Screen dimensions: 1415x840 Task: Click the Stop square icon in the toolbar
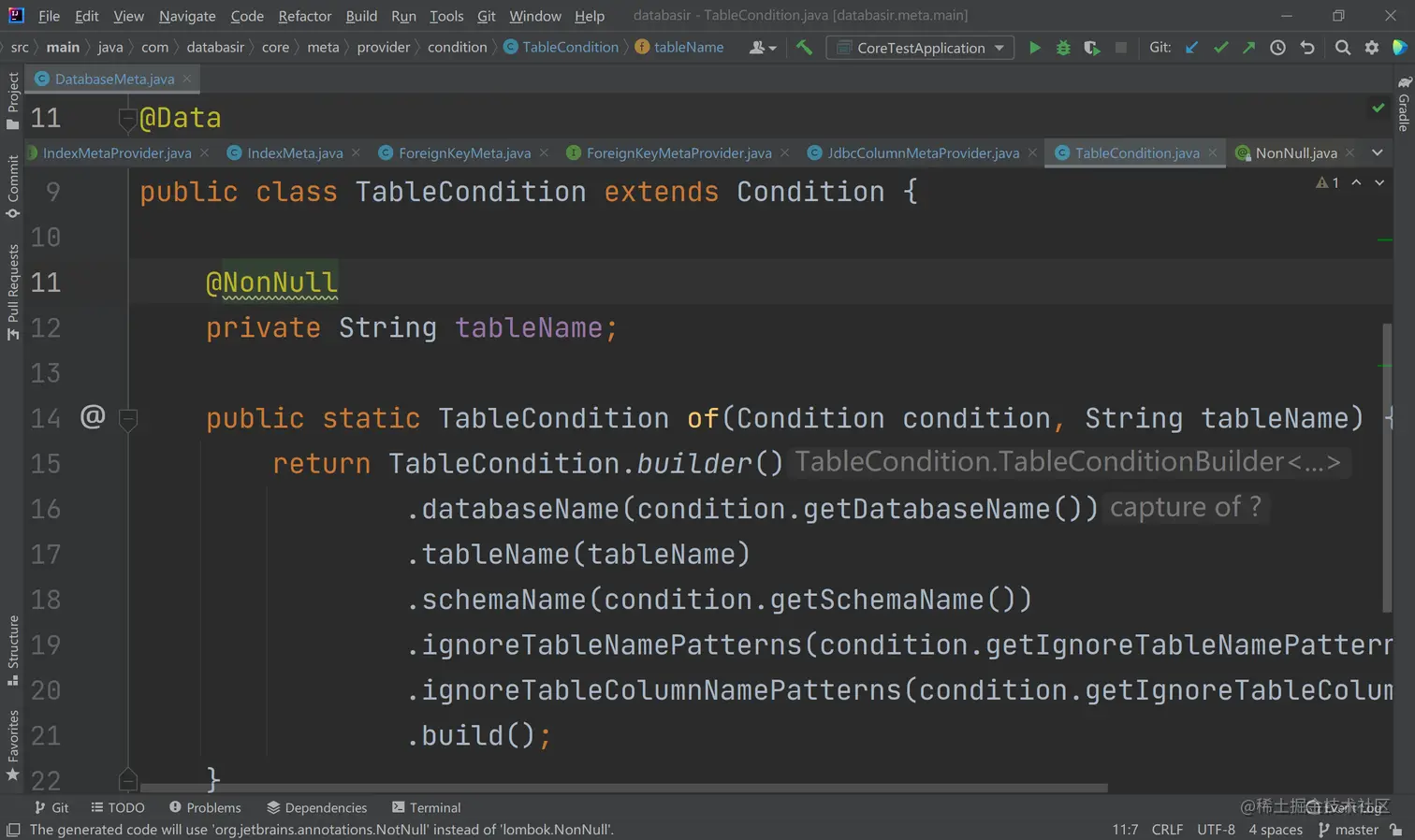pos(1120,48)
